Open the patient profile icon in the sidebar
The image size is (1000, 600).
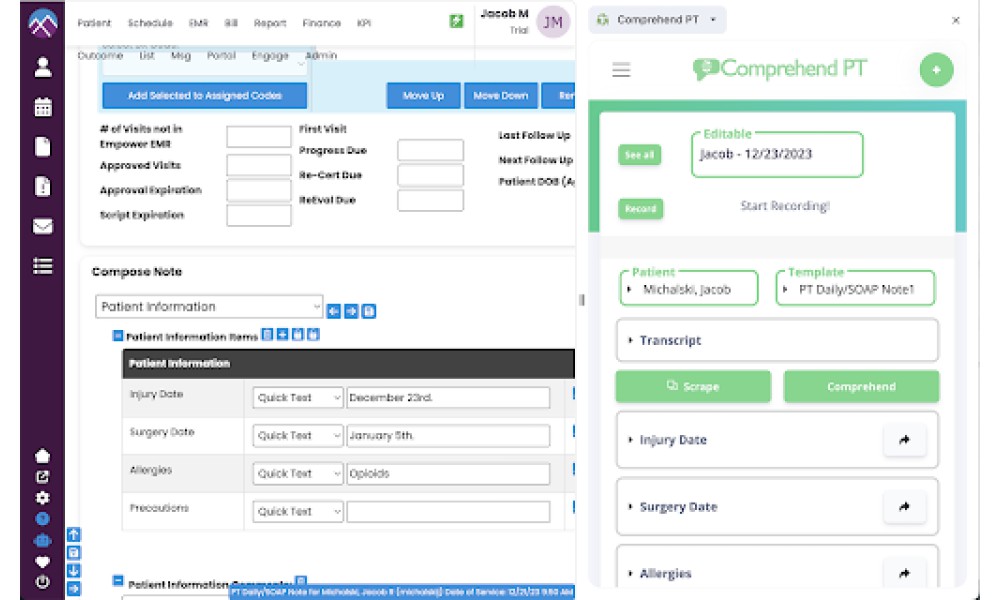coord(43,67)
